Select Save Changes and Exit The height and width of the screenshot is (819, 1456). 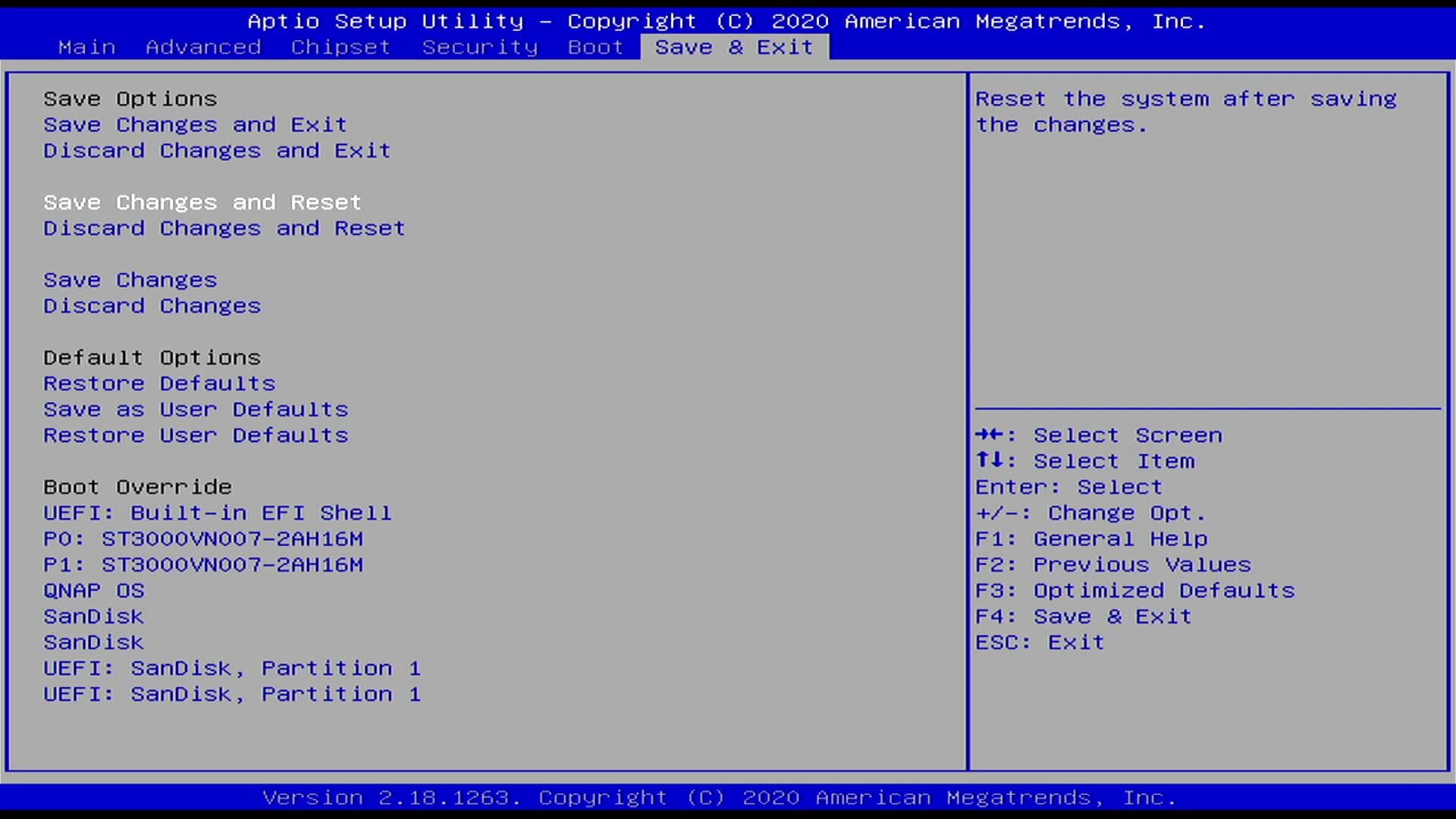click(195, 124)
